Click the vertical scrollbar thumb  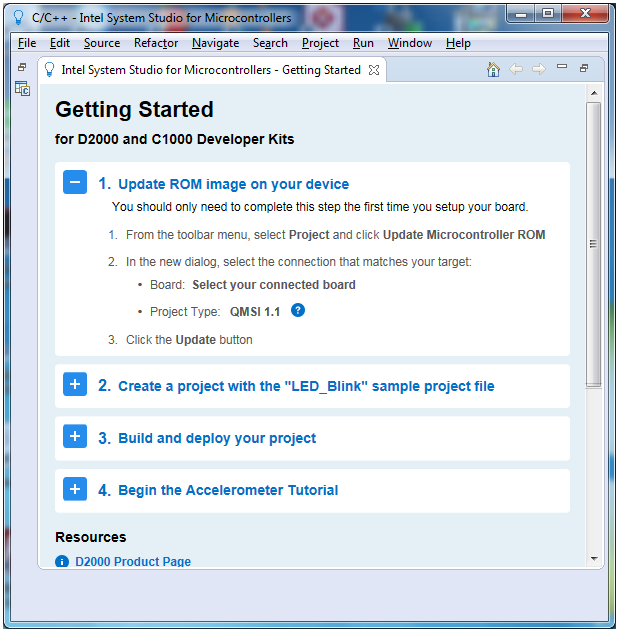click(x=593, y=244)
